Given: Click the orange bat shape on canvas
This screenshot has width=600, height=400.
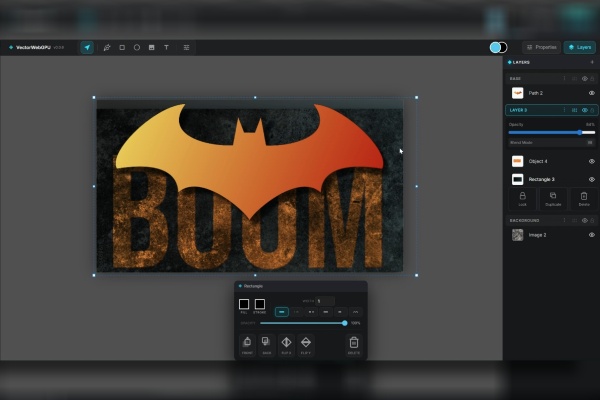Looking at the screenshot, I should (x=249, y=165).
